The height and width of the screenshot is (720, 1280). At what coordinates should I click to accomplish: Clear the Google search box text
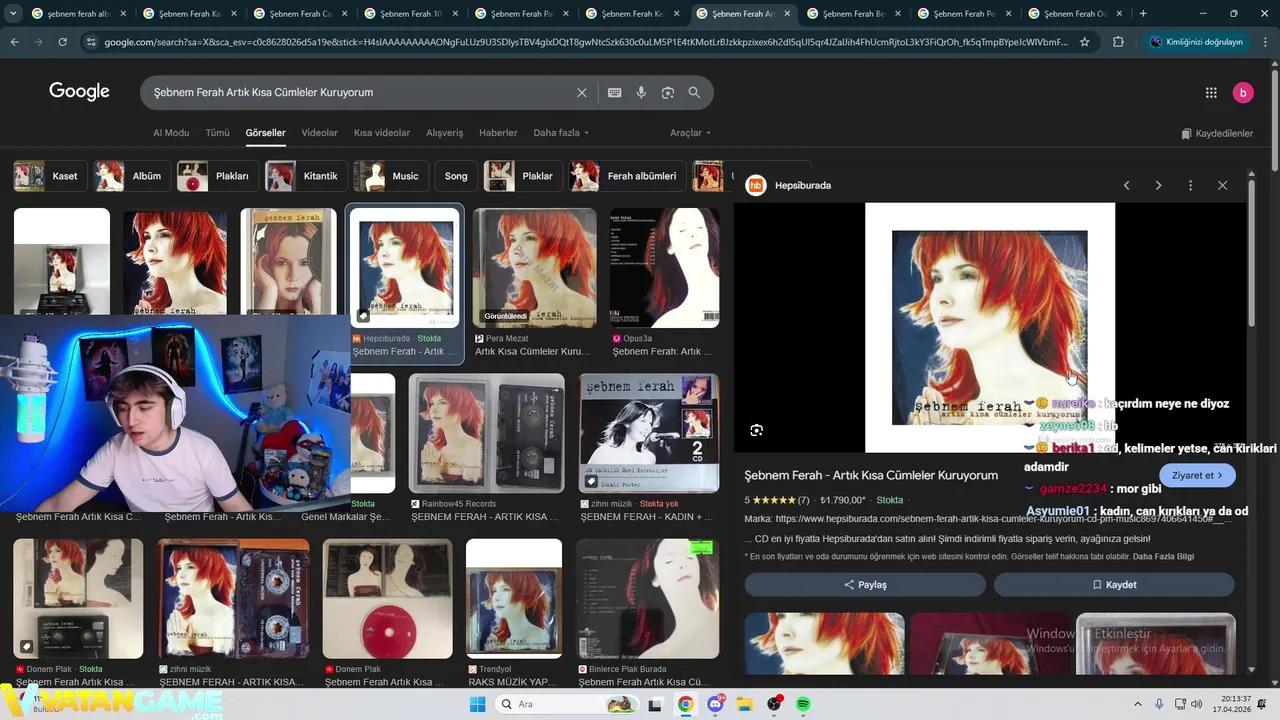pyautogui.click(x=582, y=92)
